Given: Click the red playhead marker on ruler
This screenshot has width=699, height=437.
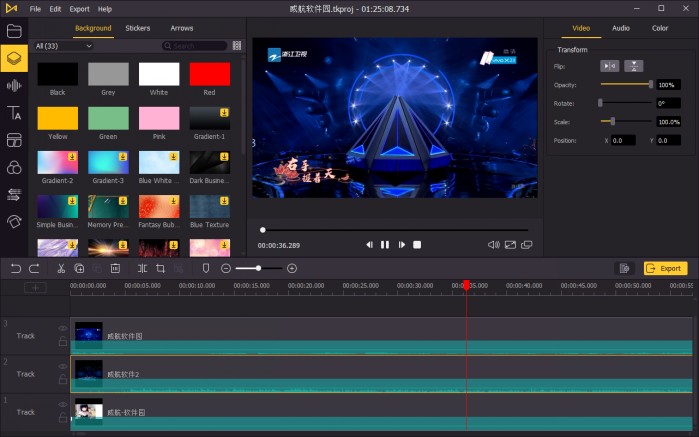Looking at the screenshot, I should point(466,285).
